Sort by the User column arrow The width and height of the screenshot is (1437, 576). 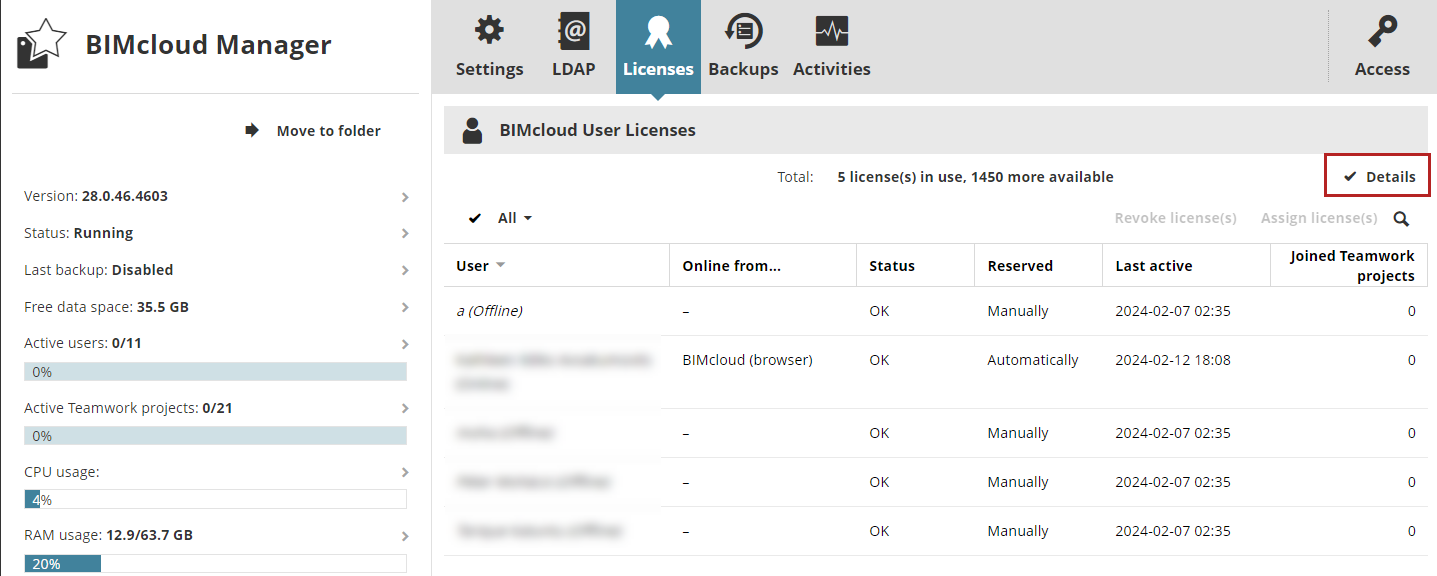(x=500, y=266)
